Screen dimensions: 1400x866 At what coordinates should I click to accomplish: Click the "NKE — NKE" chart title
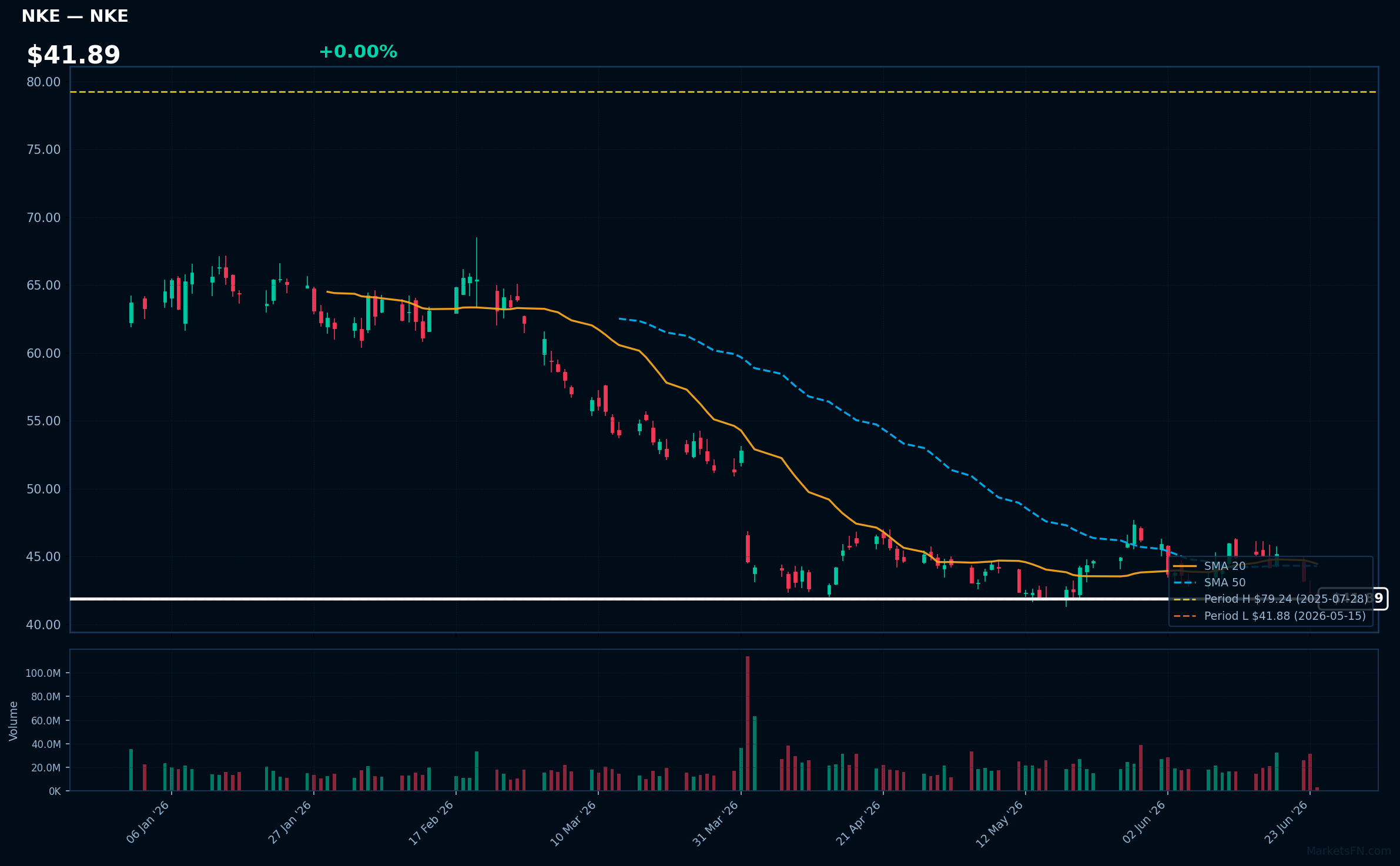75,16
